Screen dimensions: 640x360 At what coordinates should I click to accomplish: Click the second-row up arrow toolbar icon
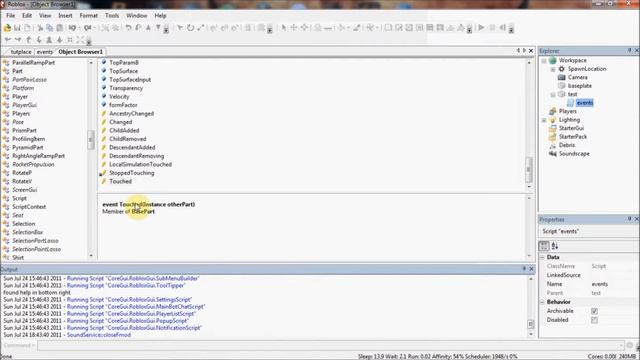tap(29, 40)
